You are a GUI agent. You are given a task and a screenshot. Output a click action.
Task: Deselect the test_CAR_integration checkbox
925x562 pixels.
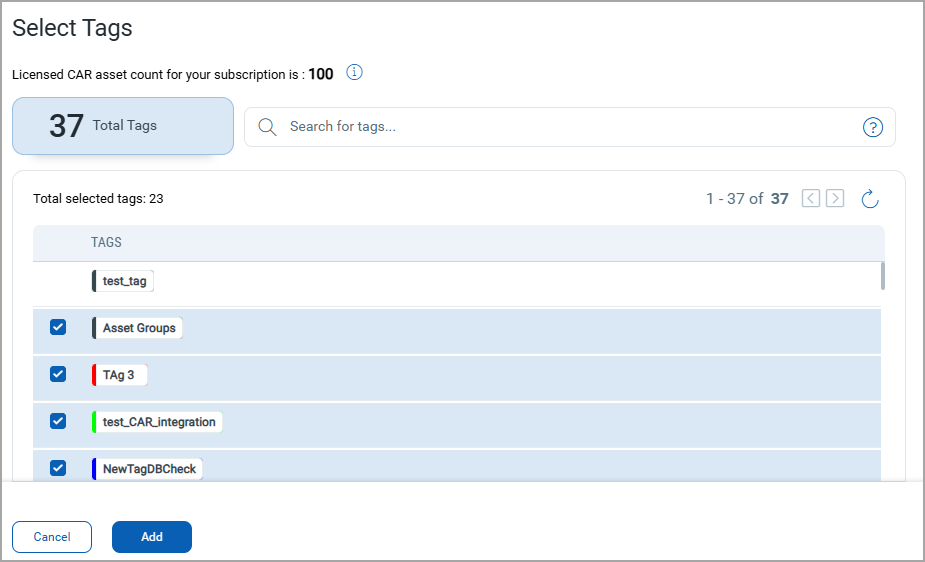58,421
